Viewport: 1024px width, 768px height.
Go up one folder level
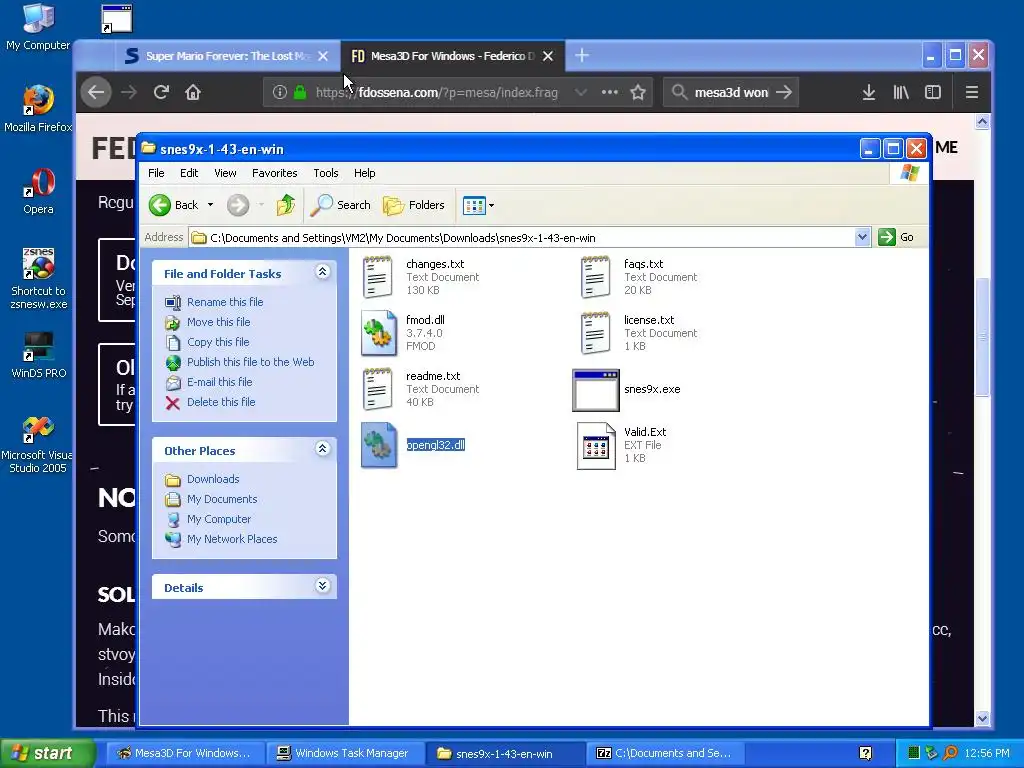pos(285,205)
